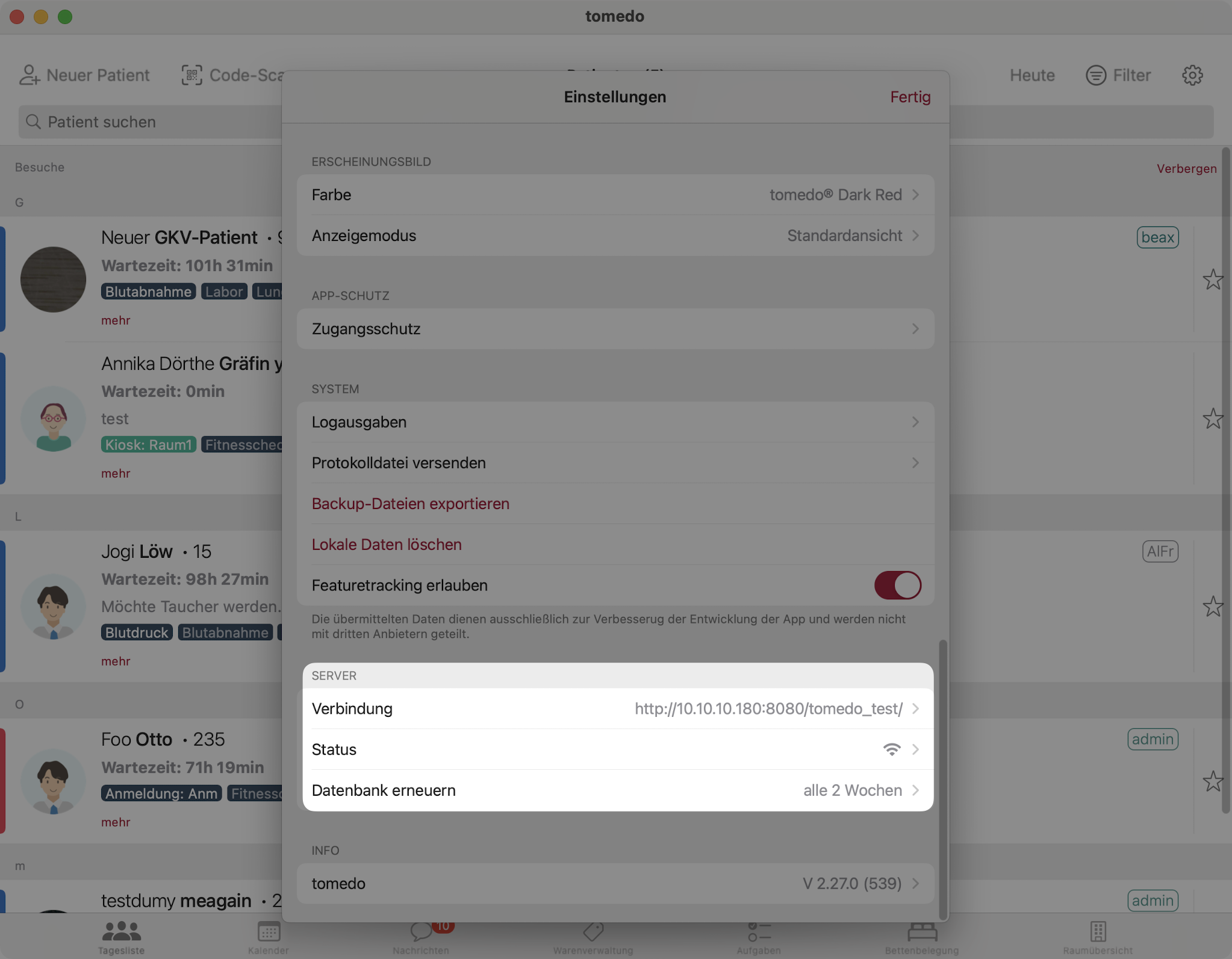1232x959 pixels.
Task: Click Backup-Dateien exportieren
Action: [x=411, y=504]
